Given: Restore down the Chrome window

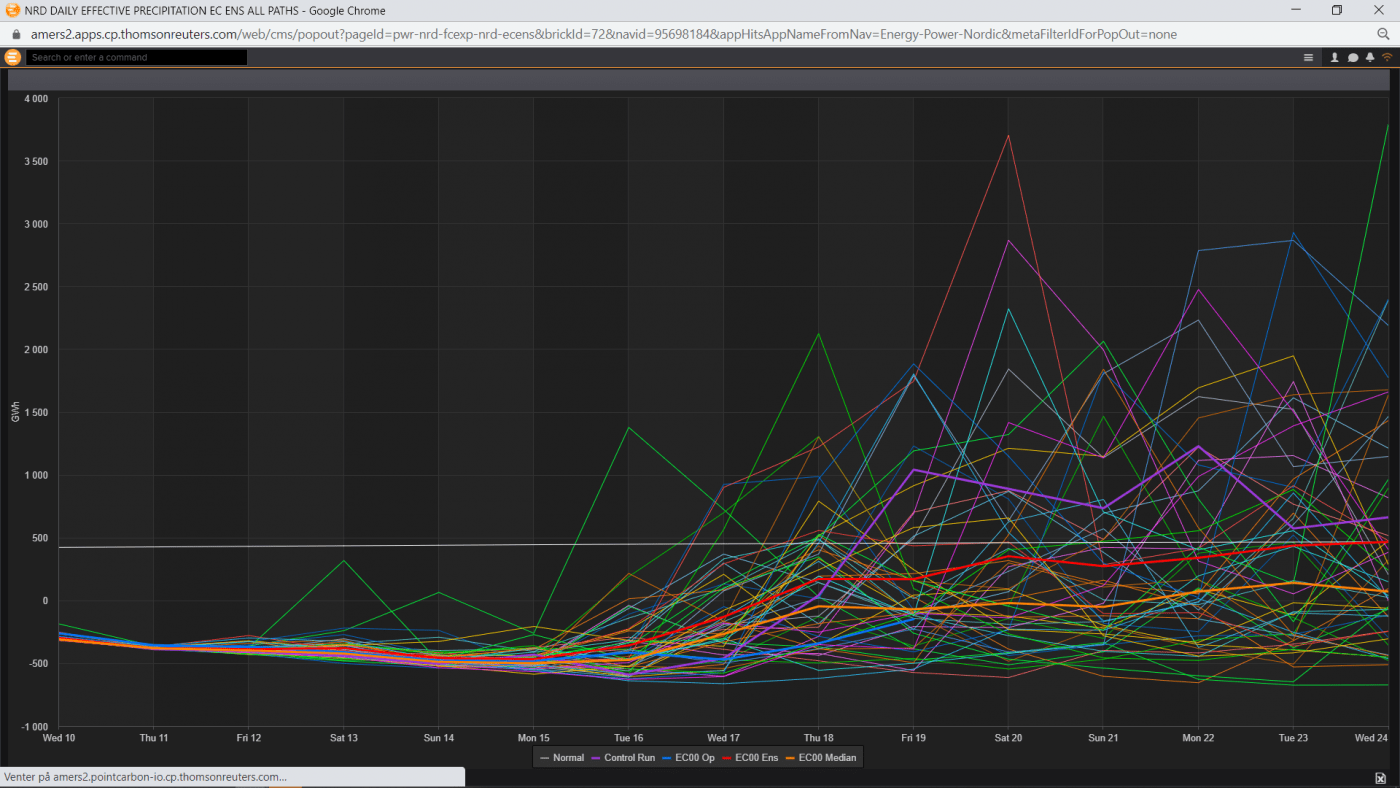Looking at the screenshot, I should pos(1337,10).
